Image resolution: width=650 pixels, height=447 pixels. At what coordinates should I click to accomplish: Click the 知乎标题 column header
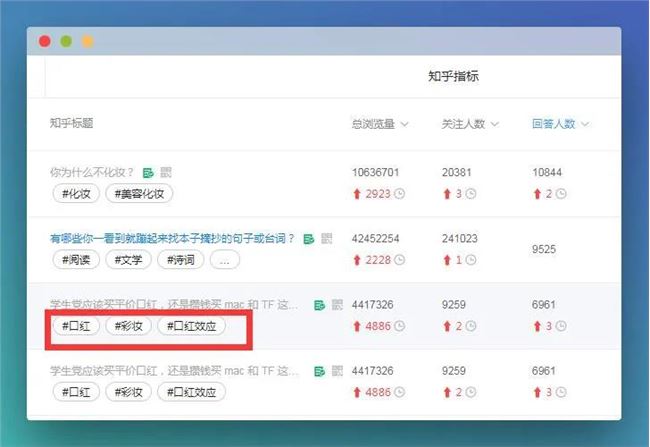click(x=71, y=123)
